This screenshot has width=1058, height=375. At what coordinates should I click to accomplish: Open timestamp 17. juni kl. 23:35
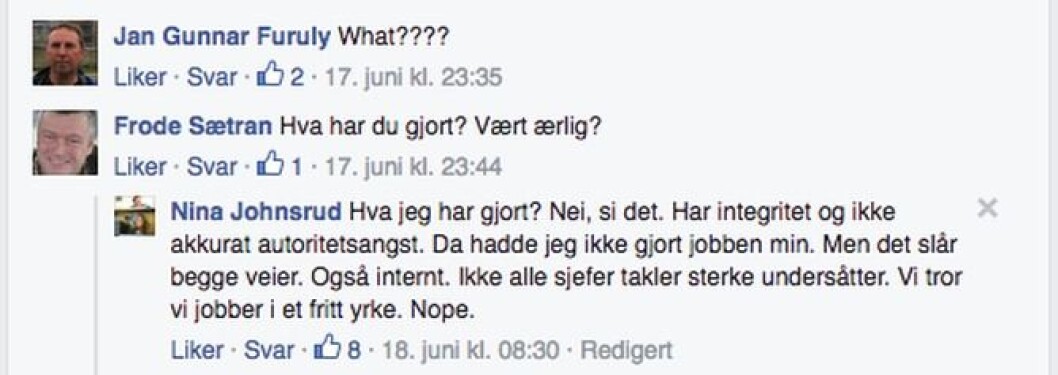point(414,77)
